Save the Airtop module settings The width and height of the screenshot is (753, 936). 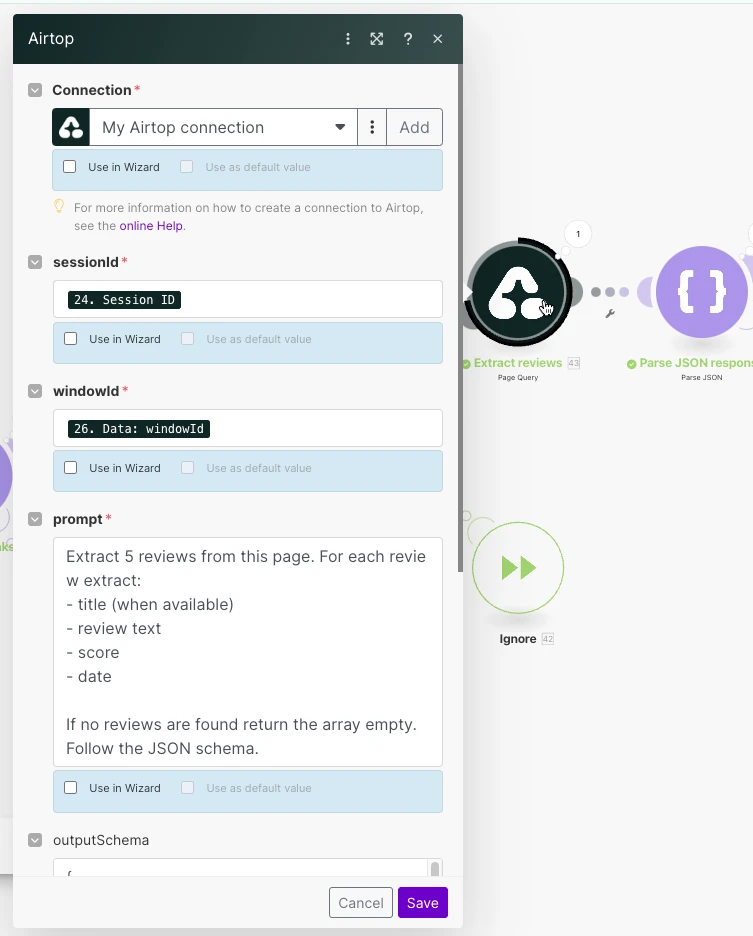[423, 903]
